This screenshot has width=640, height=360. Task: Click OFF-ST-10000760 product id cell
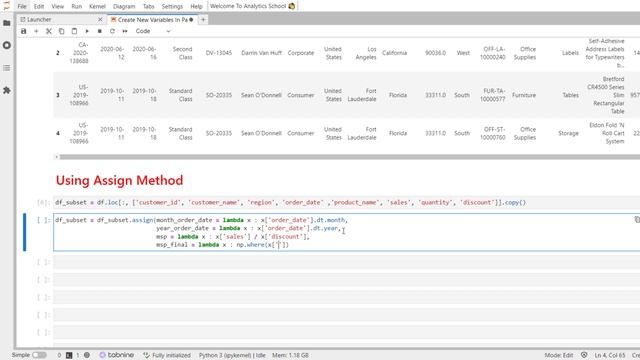493,133
